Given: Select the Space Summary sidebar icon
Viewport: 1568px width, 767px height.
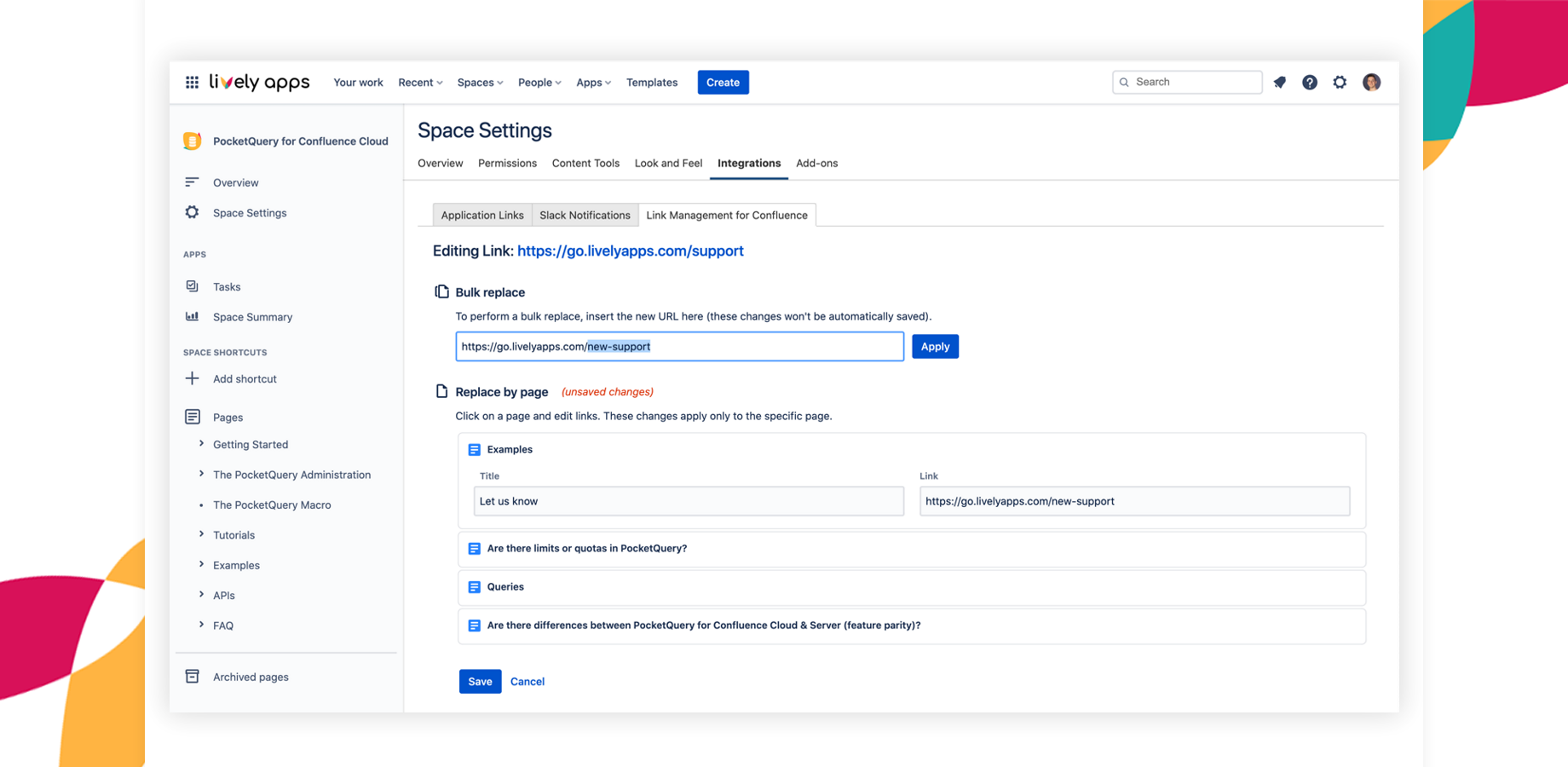Looking at the screenshot, I should pos(193,316).
